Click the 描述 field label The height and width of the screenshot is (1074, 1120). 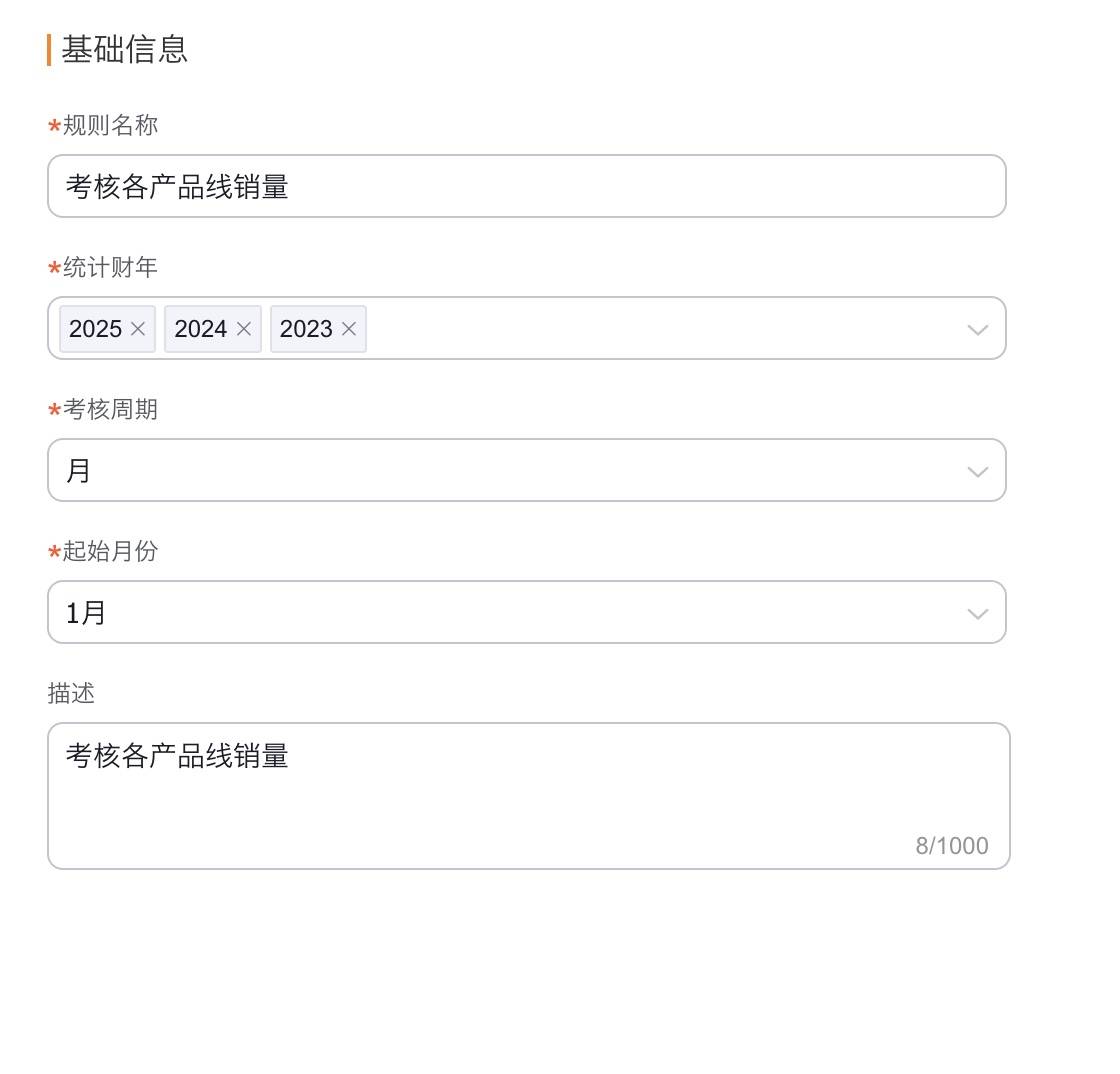71,693
